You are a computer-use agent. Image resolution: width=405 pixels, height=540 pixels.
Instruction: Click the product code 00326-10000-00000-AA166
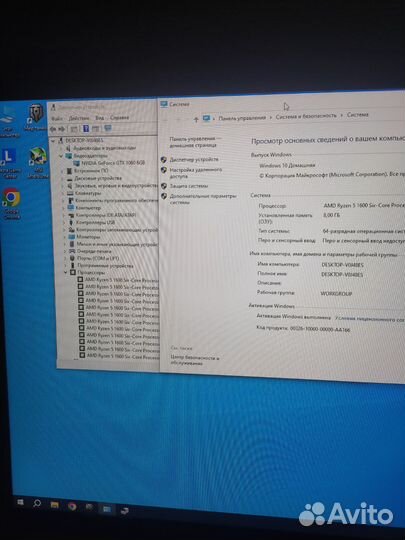[320, 329]
